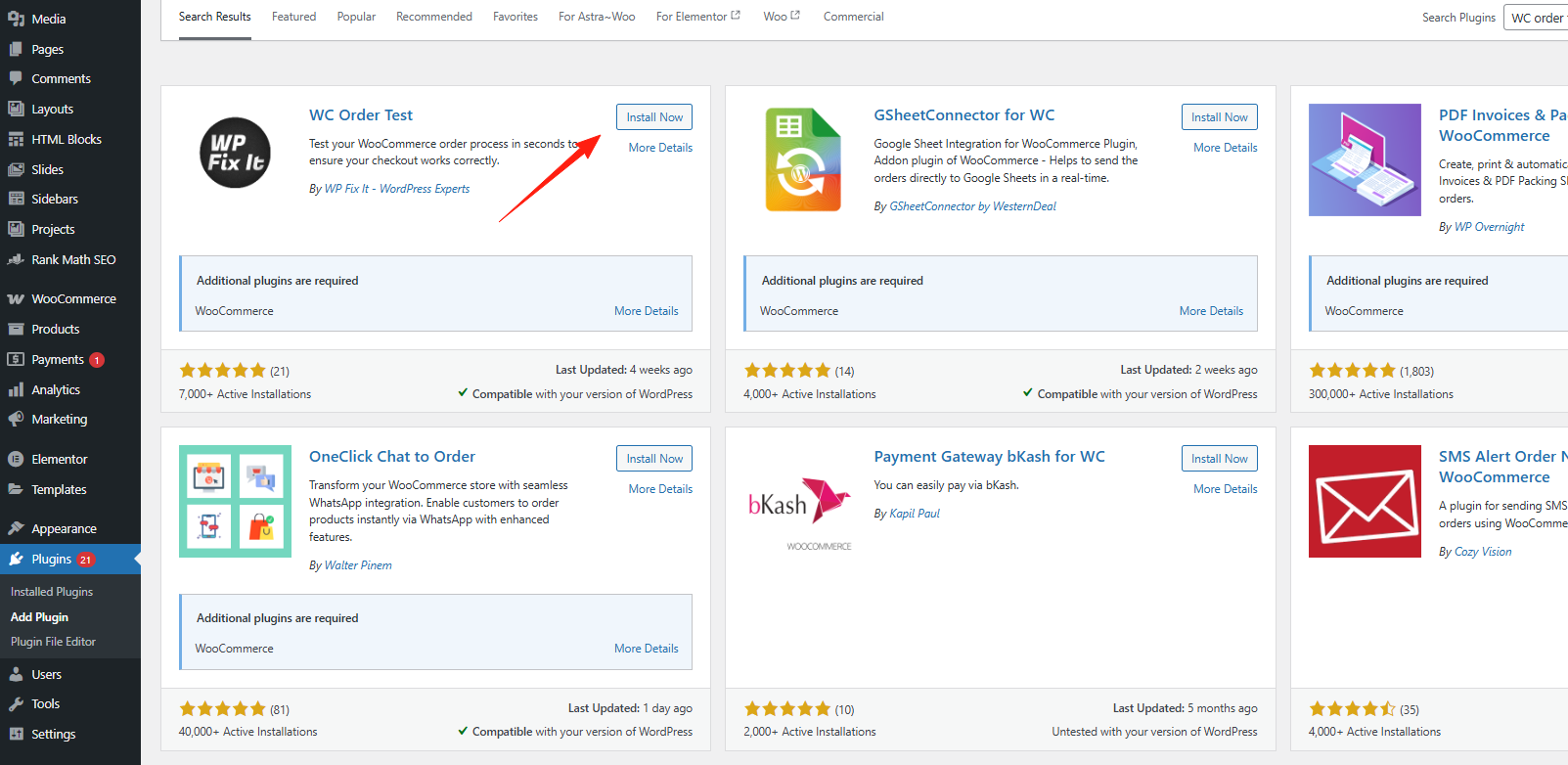
Task: Open WooCommerce requirement More Details for GSheetConnector
Action: [1212, 311]
